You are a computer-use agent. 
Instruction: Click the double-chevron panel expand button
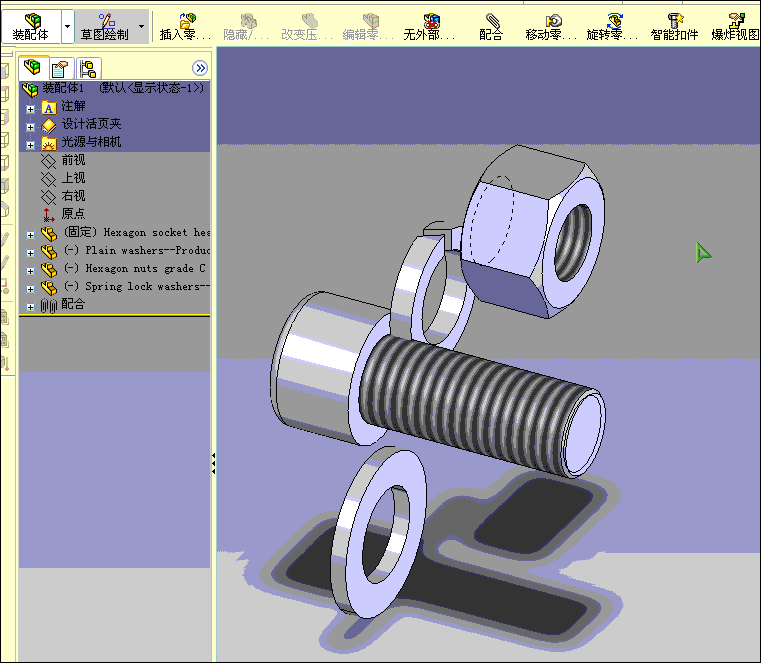click(x=200, y=68)
